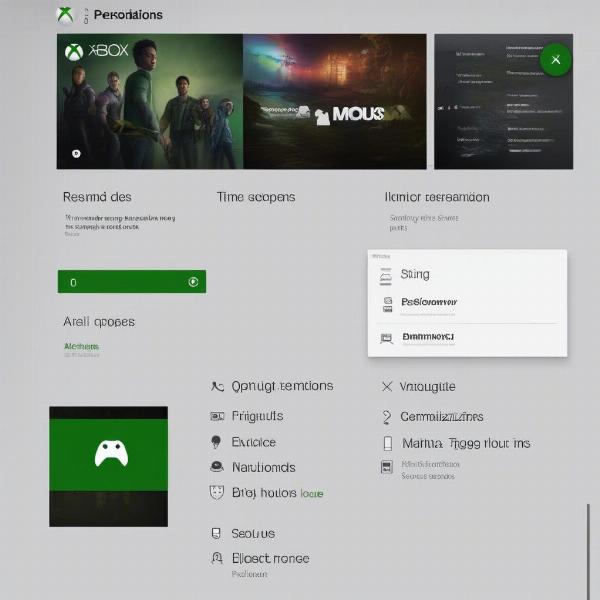Viewport: 600px width, 600px height.
Task: Open the Qpnugt temtions option
Action: pos(282,386)
